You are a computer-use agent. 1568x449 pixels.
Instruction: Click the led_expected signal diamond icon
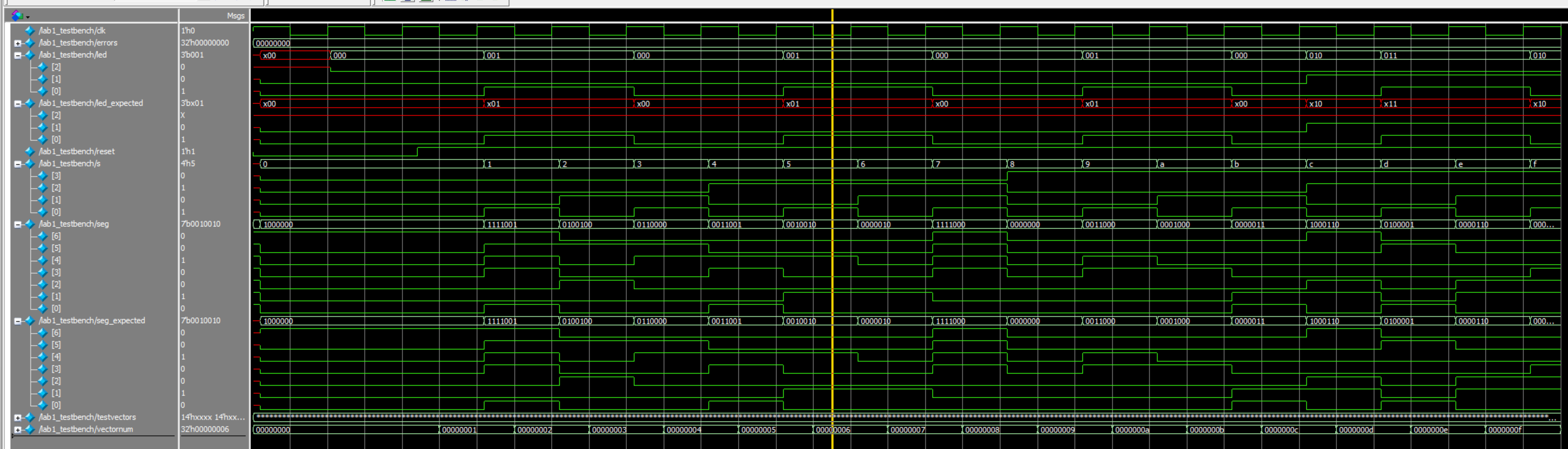(29, 103)
